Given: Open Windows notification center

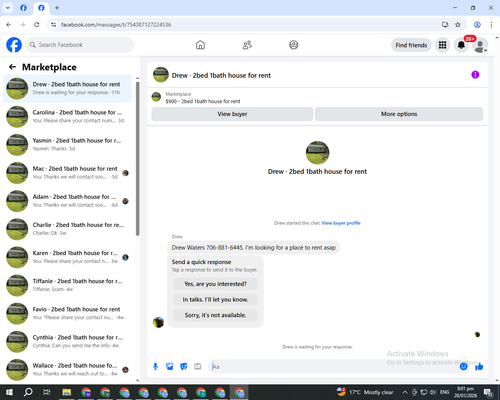Looking at the screenshot, I should [x=488, y=392].
